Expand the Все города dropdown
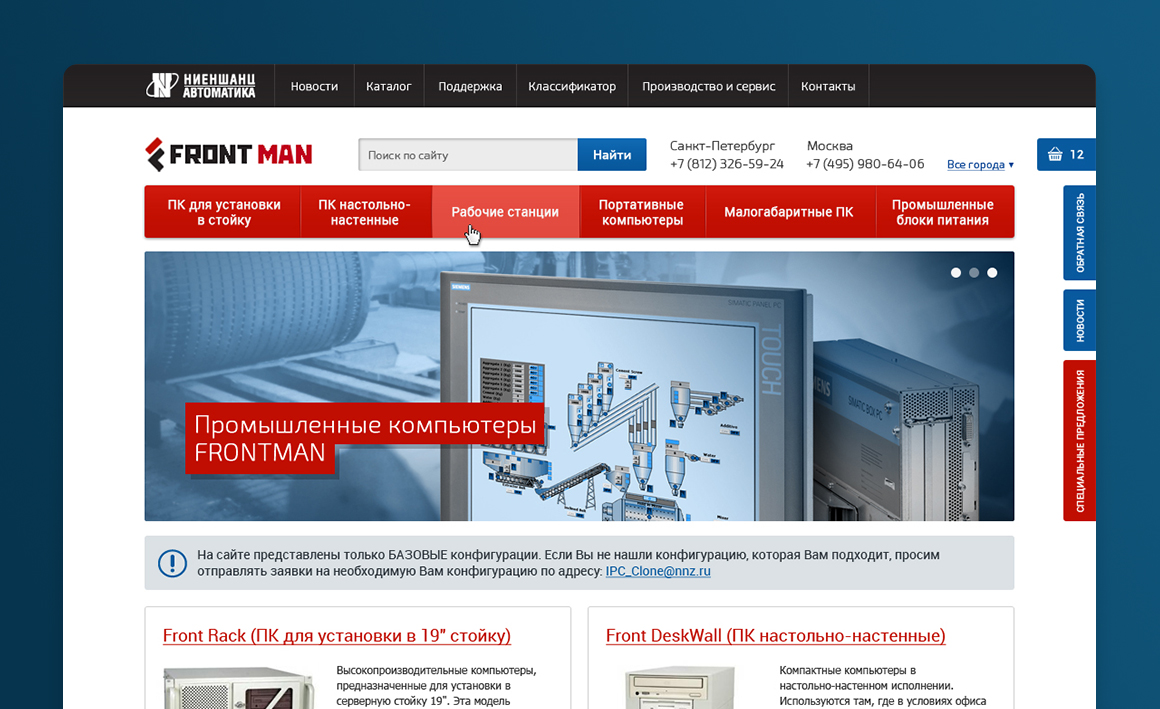 pyautogui.click(x=980, y=164)
